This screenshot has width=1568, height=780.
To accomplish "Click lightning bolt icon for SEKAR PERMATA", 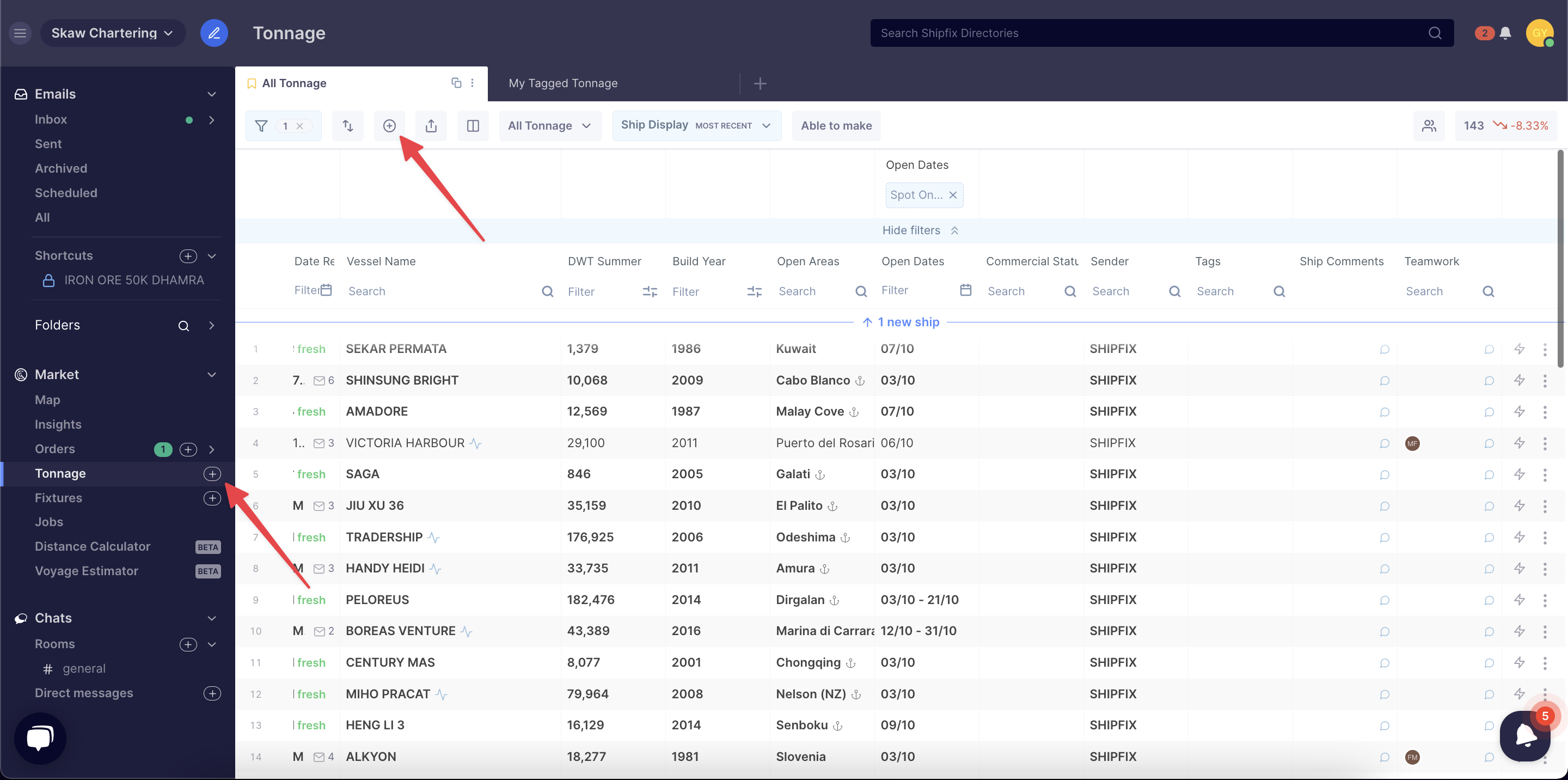I will (x=1520, y=349).
